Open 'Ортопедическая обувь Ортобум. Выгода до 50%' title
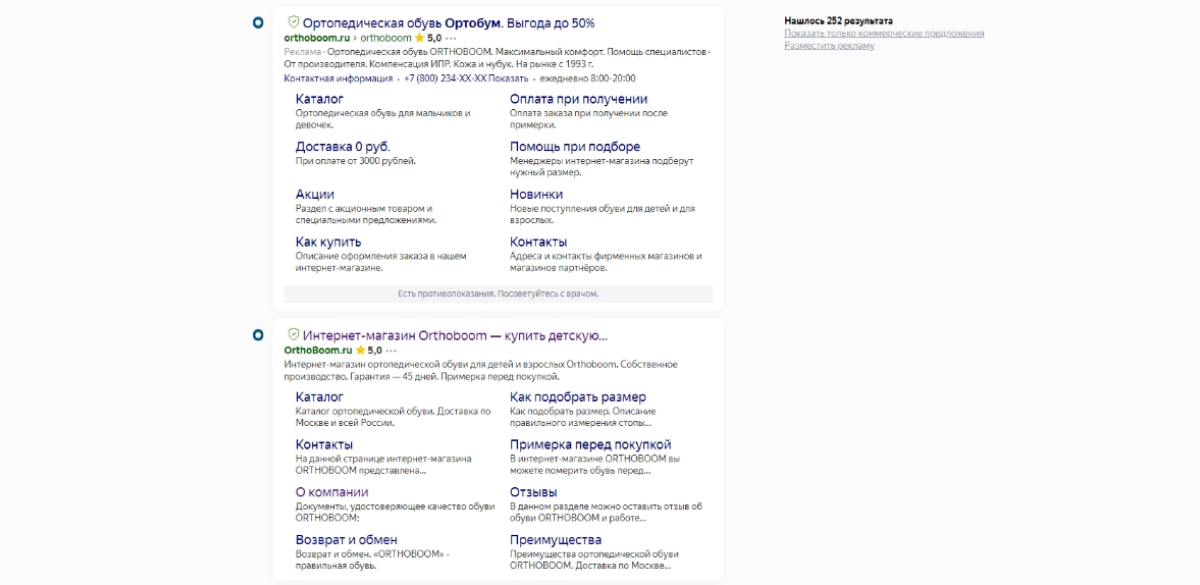The width and height of the screenshot is (1200, 585). coord(448,22)
